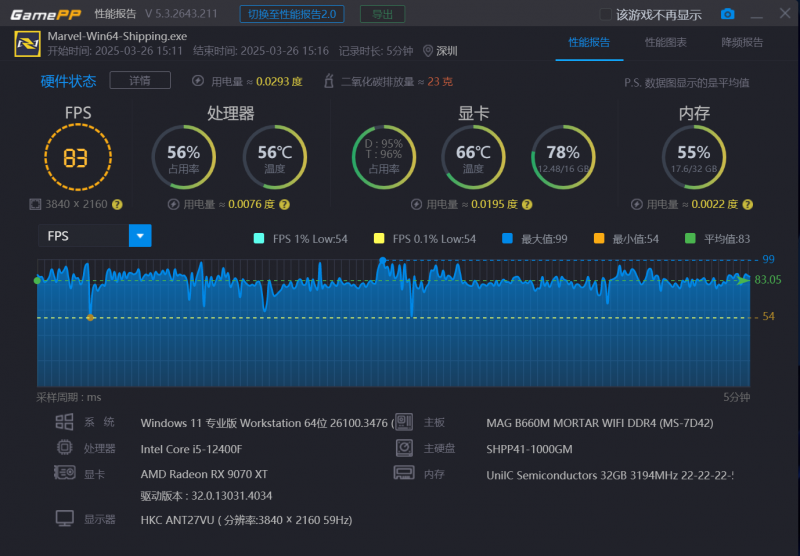The height and width of the screenshot is (556, 800).
Task: Switch to the 性能图表 tab
Action: pyautogui.click(x=666, y=42)
